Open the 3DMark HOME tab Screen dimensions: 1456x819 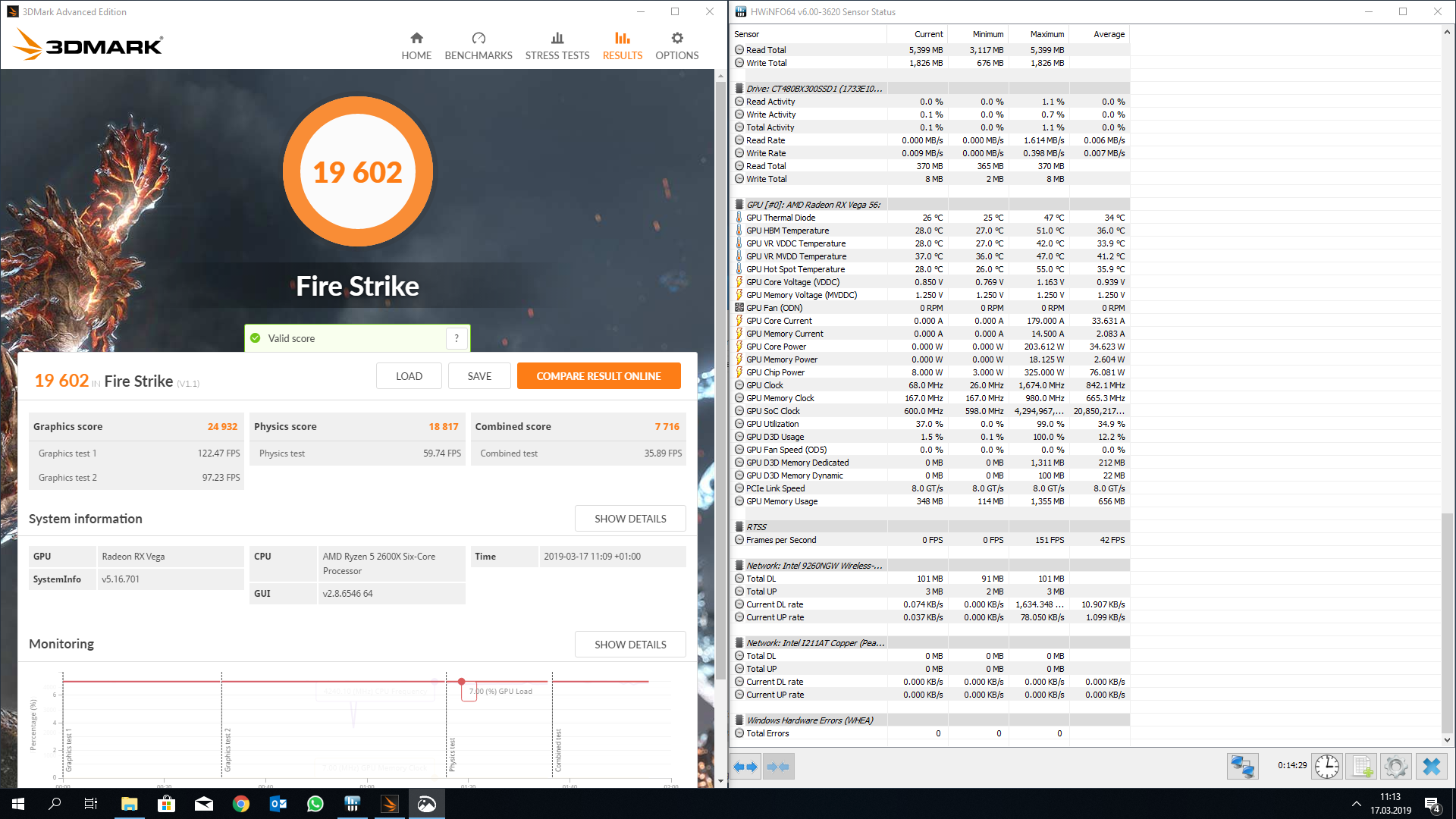(416, 46)
